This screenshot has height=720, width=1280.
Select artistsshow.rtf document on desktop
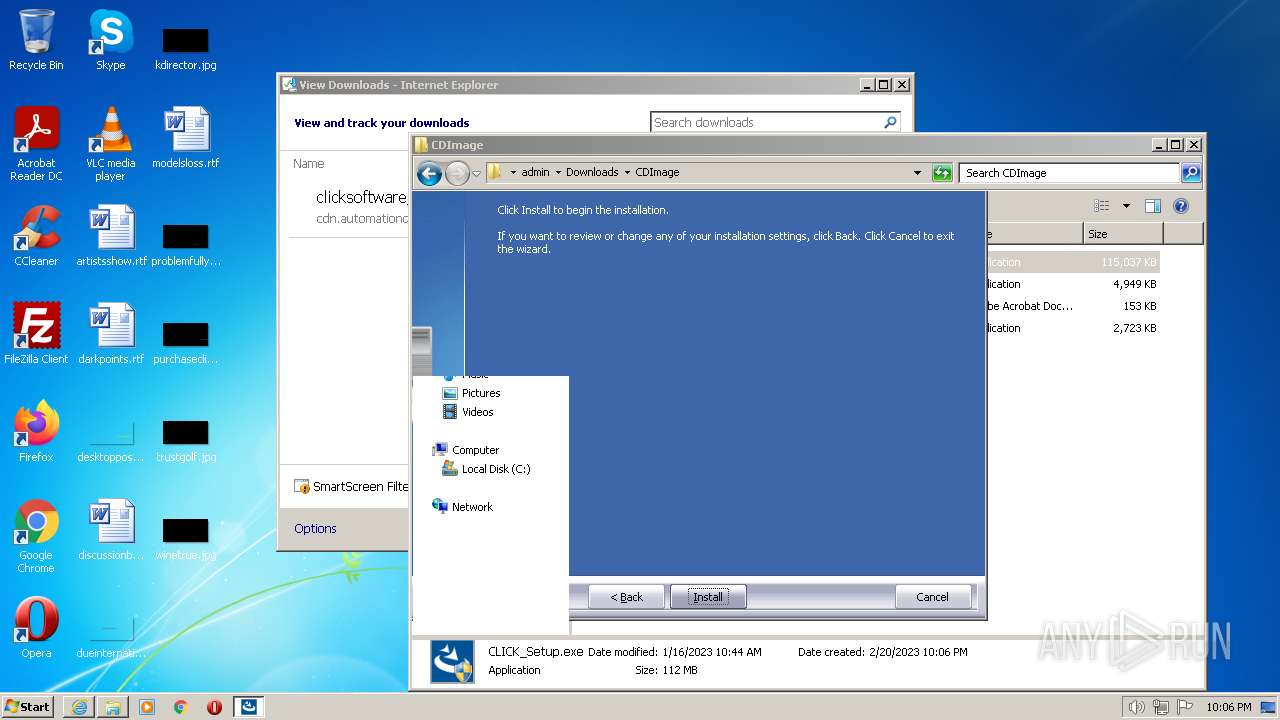tap(111, 236)
